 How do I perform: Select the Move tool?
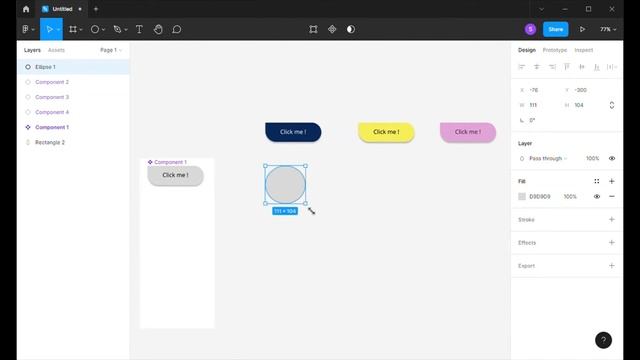[x=49, y=29]
